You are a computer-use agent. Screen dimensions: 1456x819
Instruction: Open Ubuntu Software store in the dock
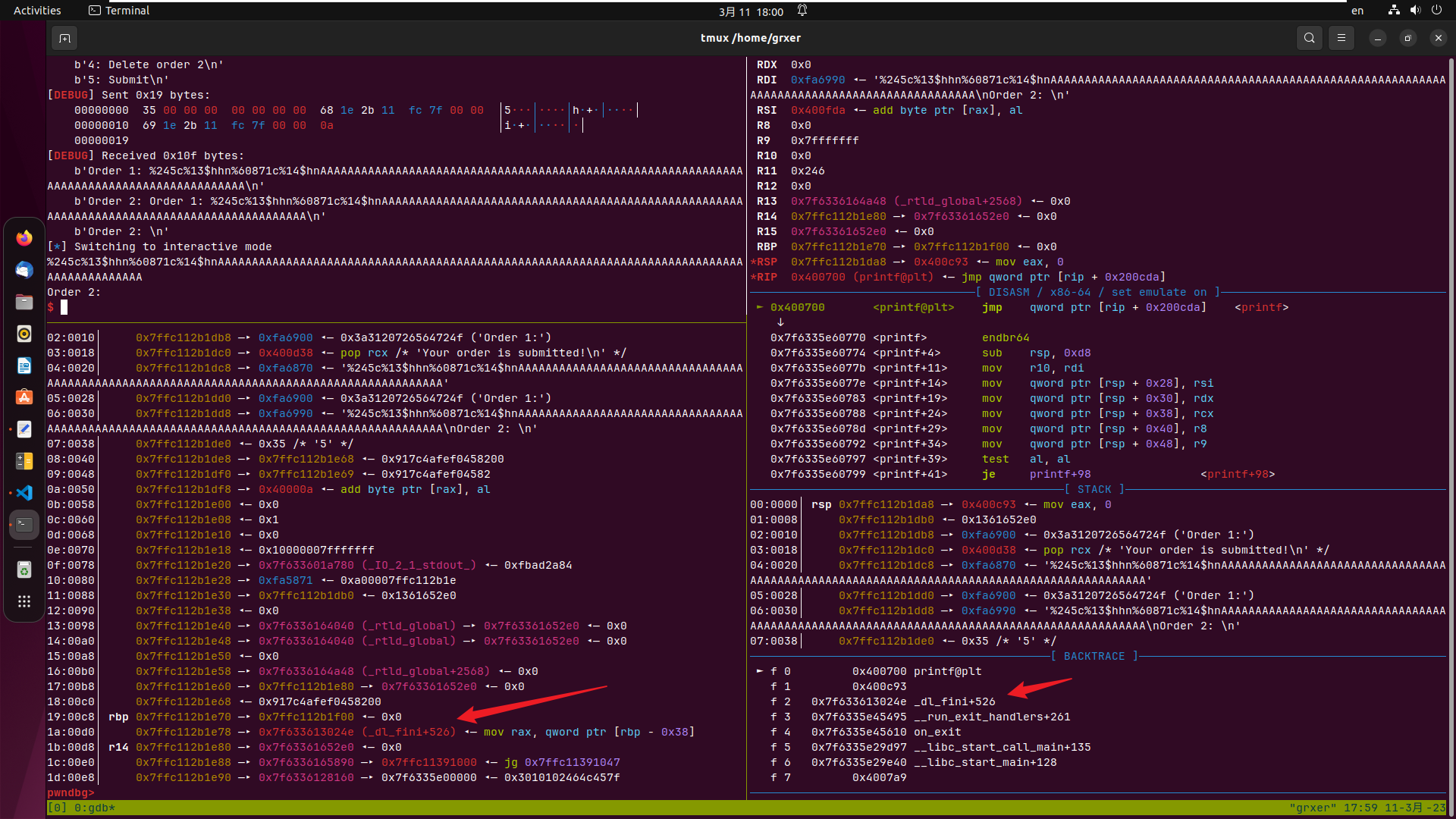click(24, 397)
